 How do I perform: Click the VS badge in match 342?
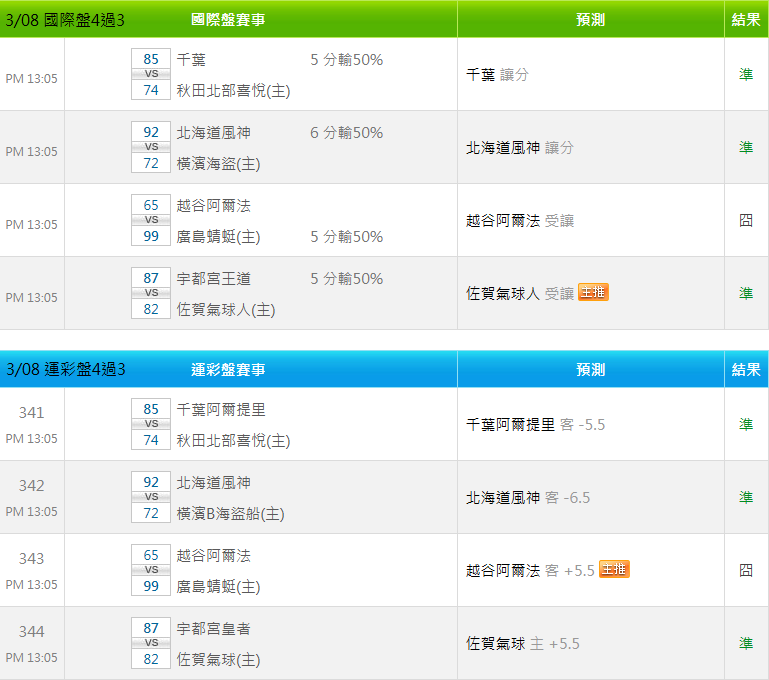point(151,497)
